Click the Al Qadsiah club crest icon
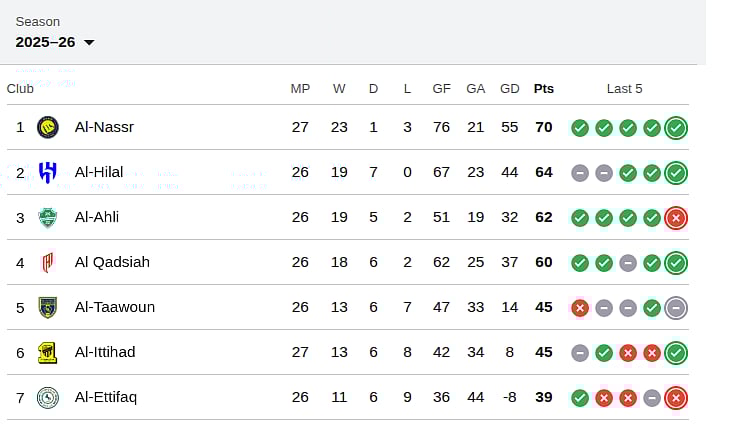This screenshot has height=424, width=745. coord(47,262)
